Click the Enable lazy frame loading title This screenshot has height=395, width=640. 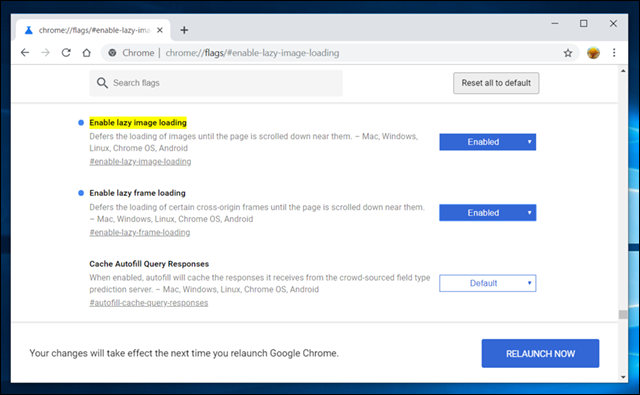137,193
